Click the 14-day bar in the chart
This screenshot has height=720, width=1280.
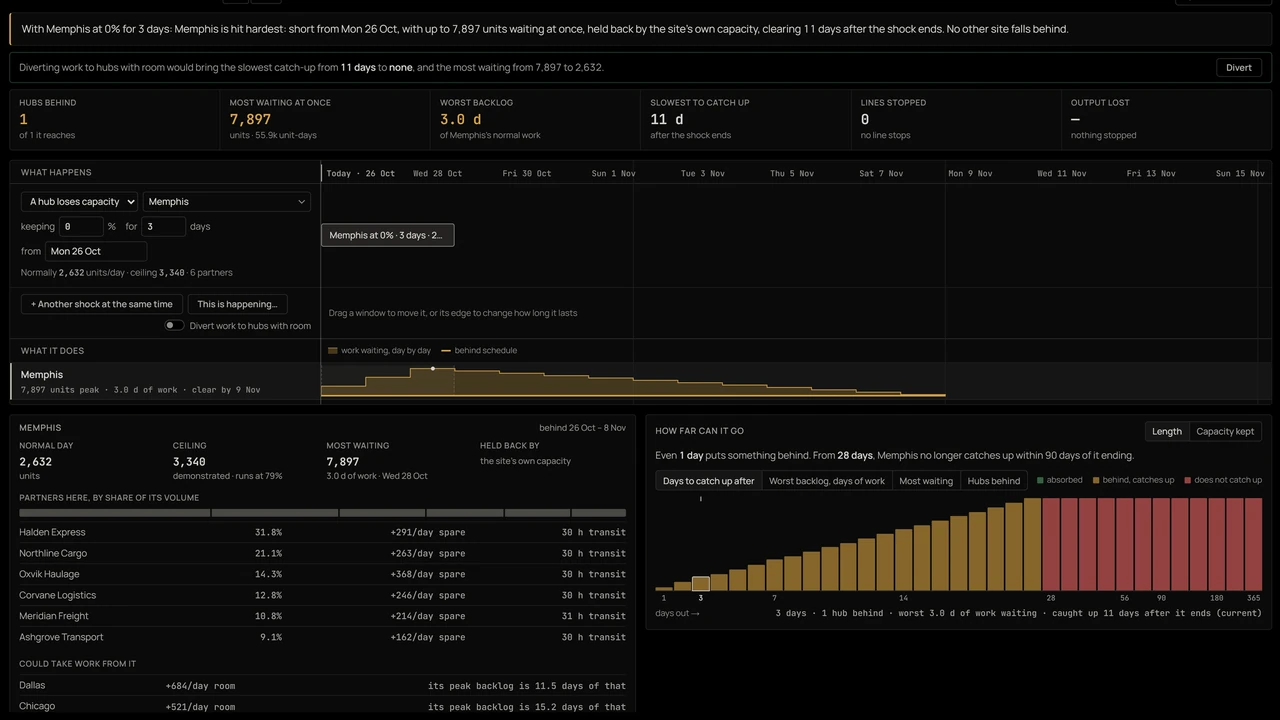coord(904,560)
